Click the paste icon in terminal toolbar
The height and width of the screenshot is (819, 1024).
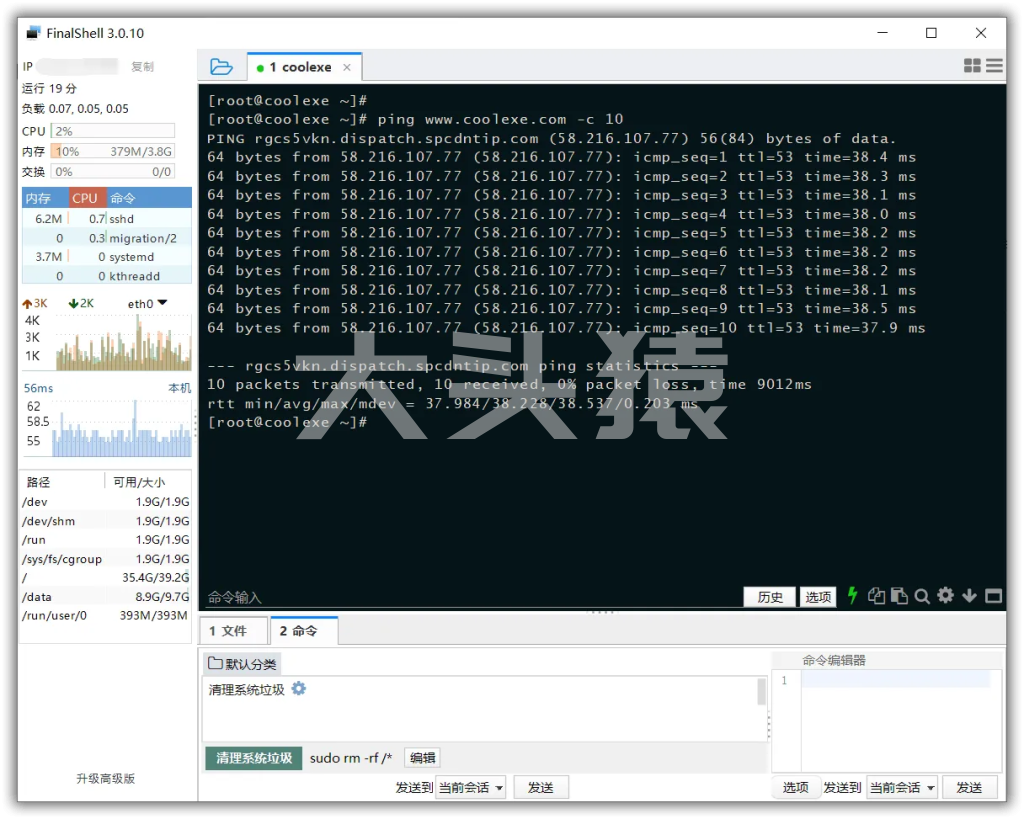[x=899, y=596]
